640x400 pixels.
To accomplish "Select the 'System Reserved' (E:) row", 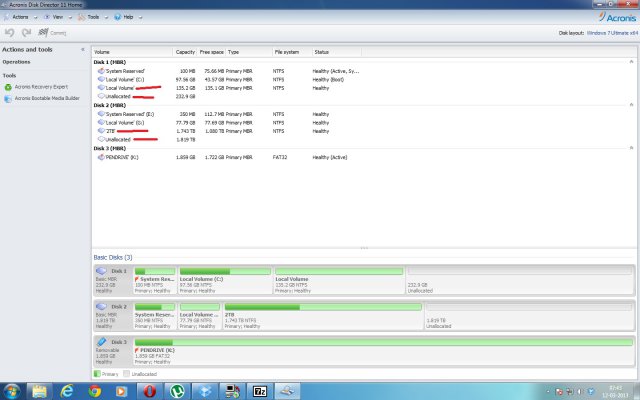I will pos(229,114).
